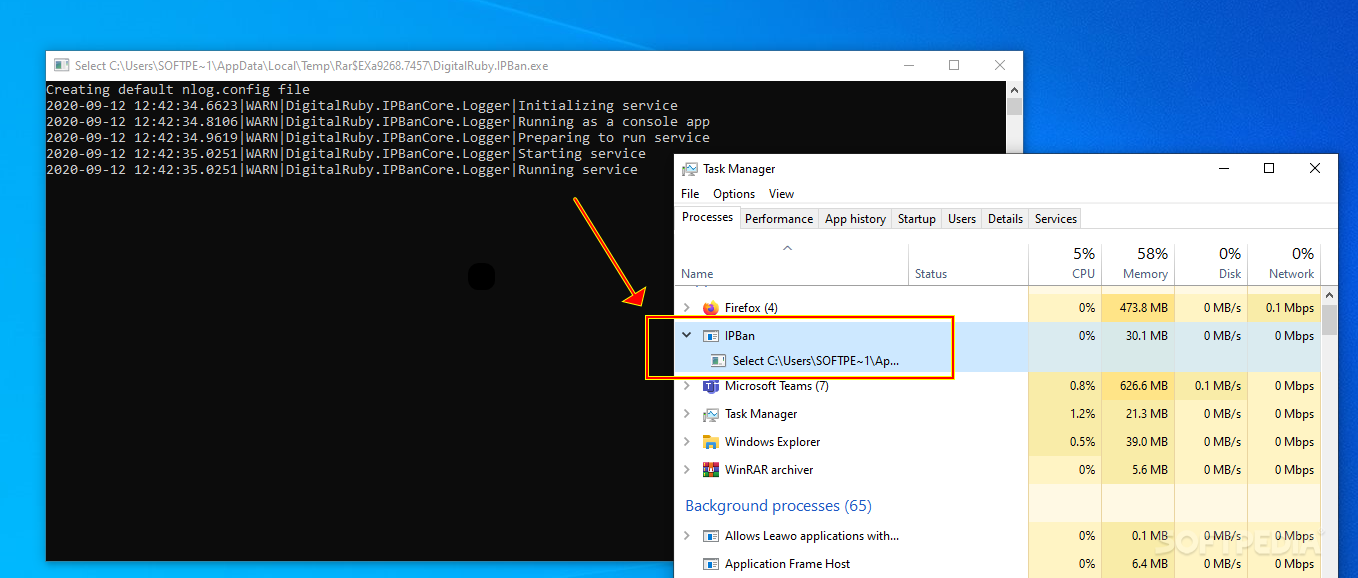1358x578 pixels.
Task: Click the console window scrollbar up arrow
Action: tap(1014, 89)
